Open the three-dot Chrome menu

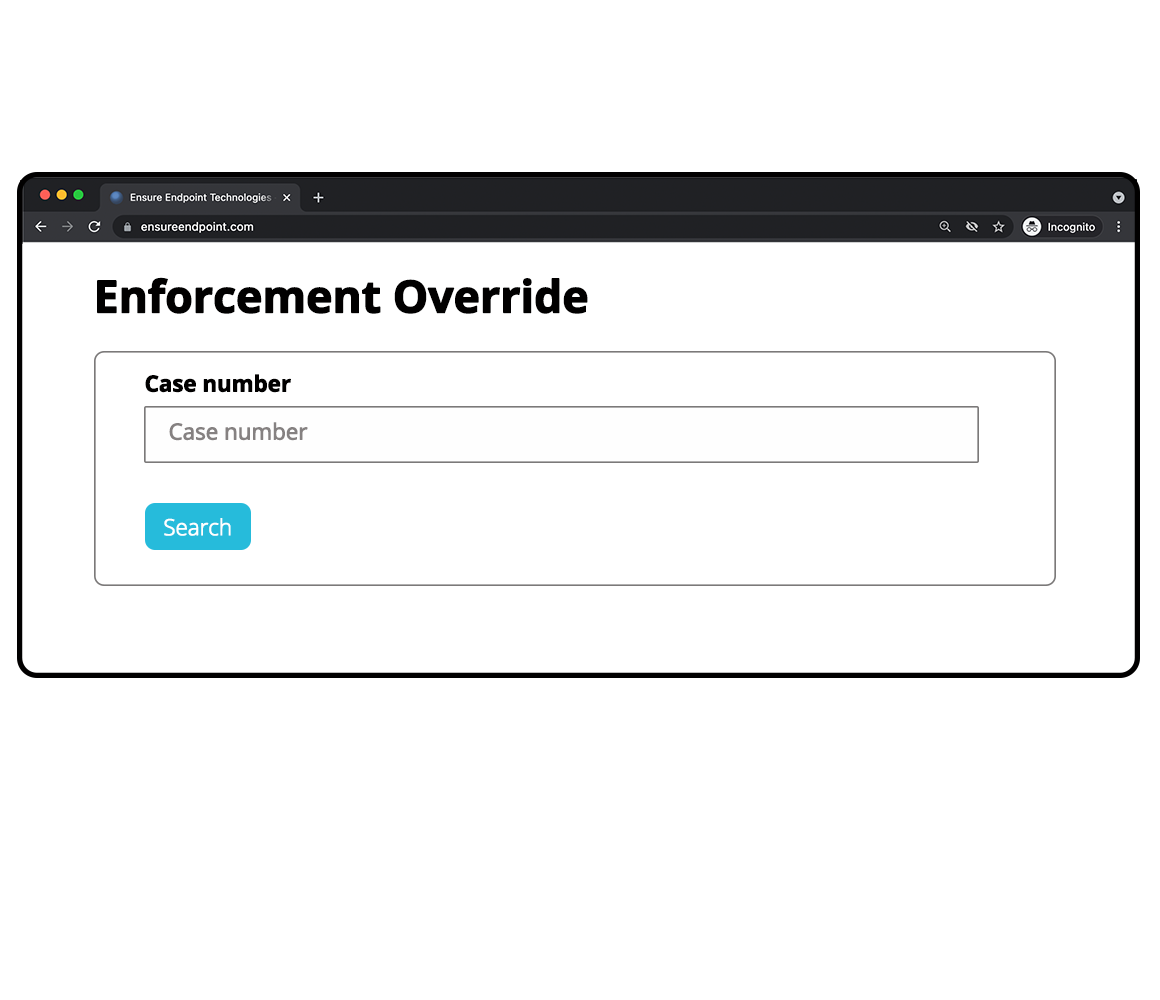point(1119,226)
